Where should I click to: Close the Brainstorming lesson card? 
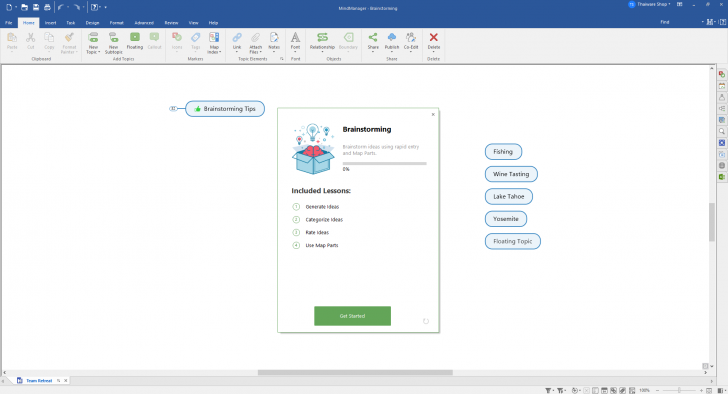tap(433, 114)
